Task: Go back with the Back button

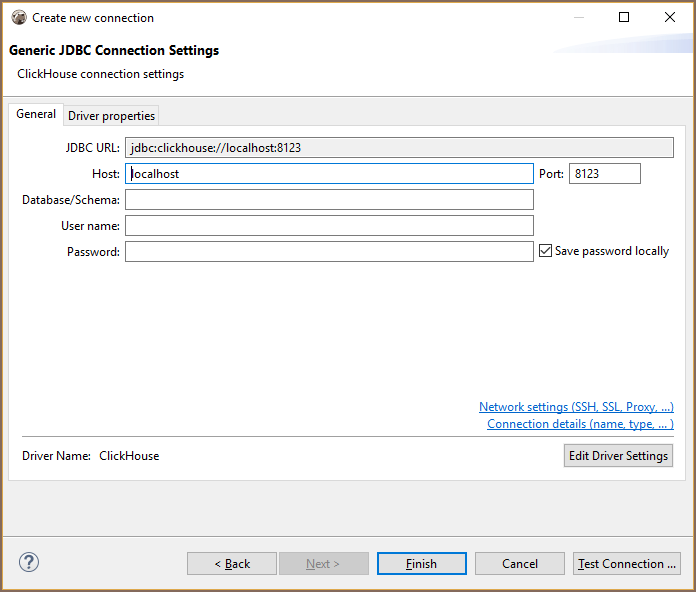Action: pos(232,564)
